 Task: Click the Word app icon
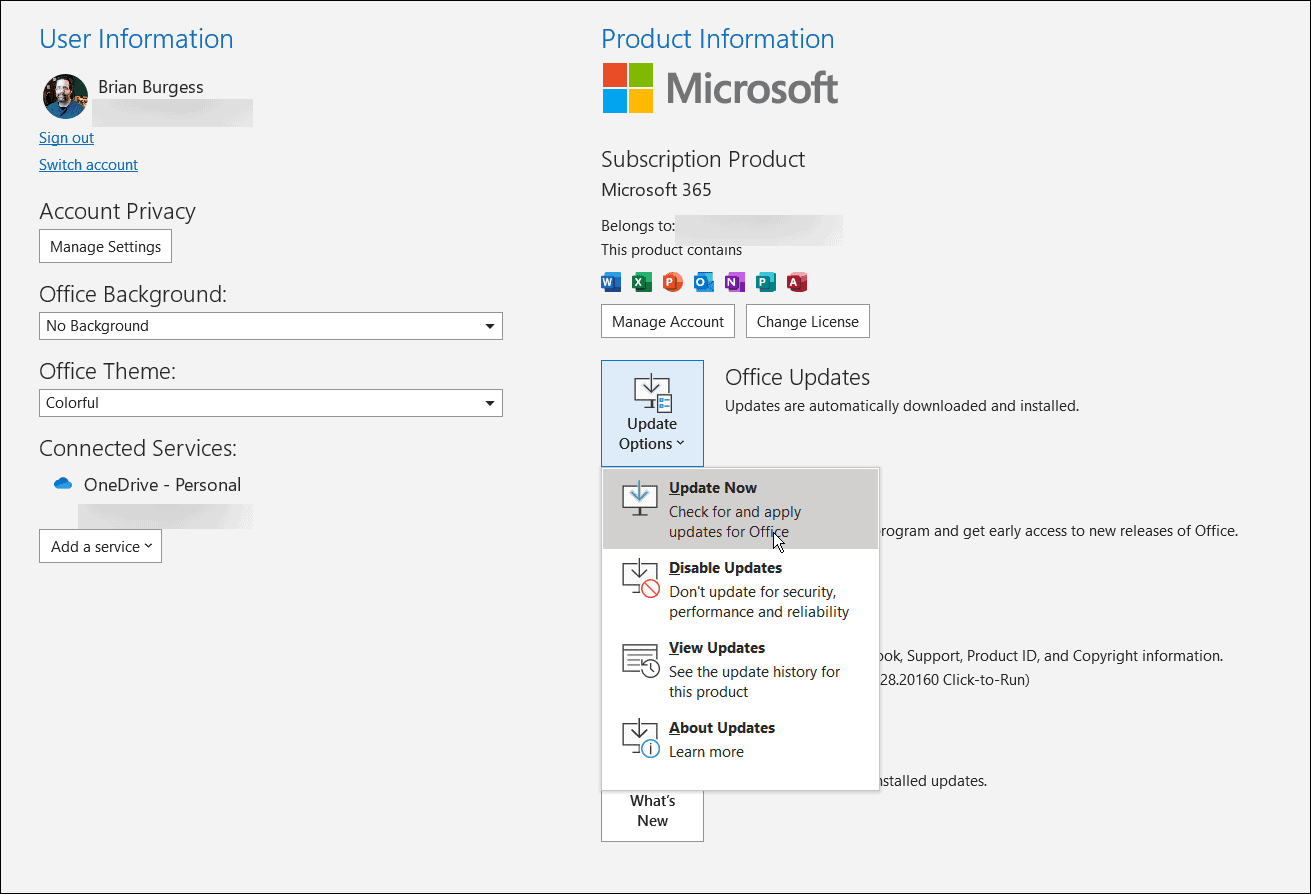610,281
